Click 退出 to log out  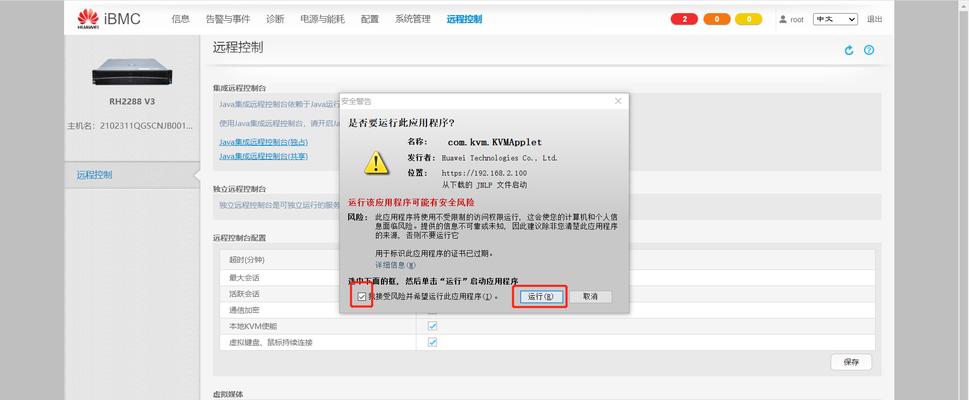pos(874,19)
